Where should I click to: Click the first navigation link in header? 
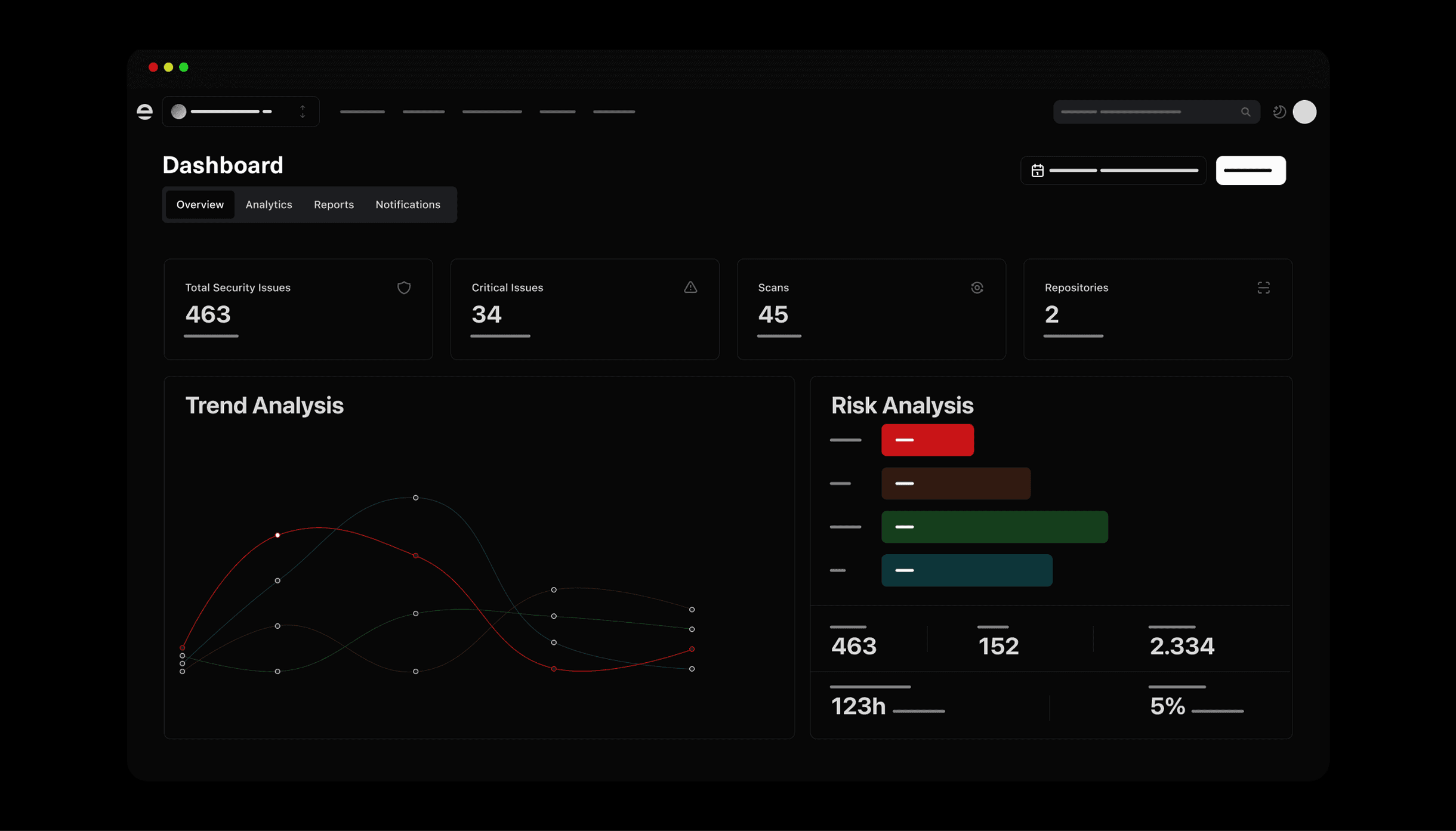click(362, 112)
